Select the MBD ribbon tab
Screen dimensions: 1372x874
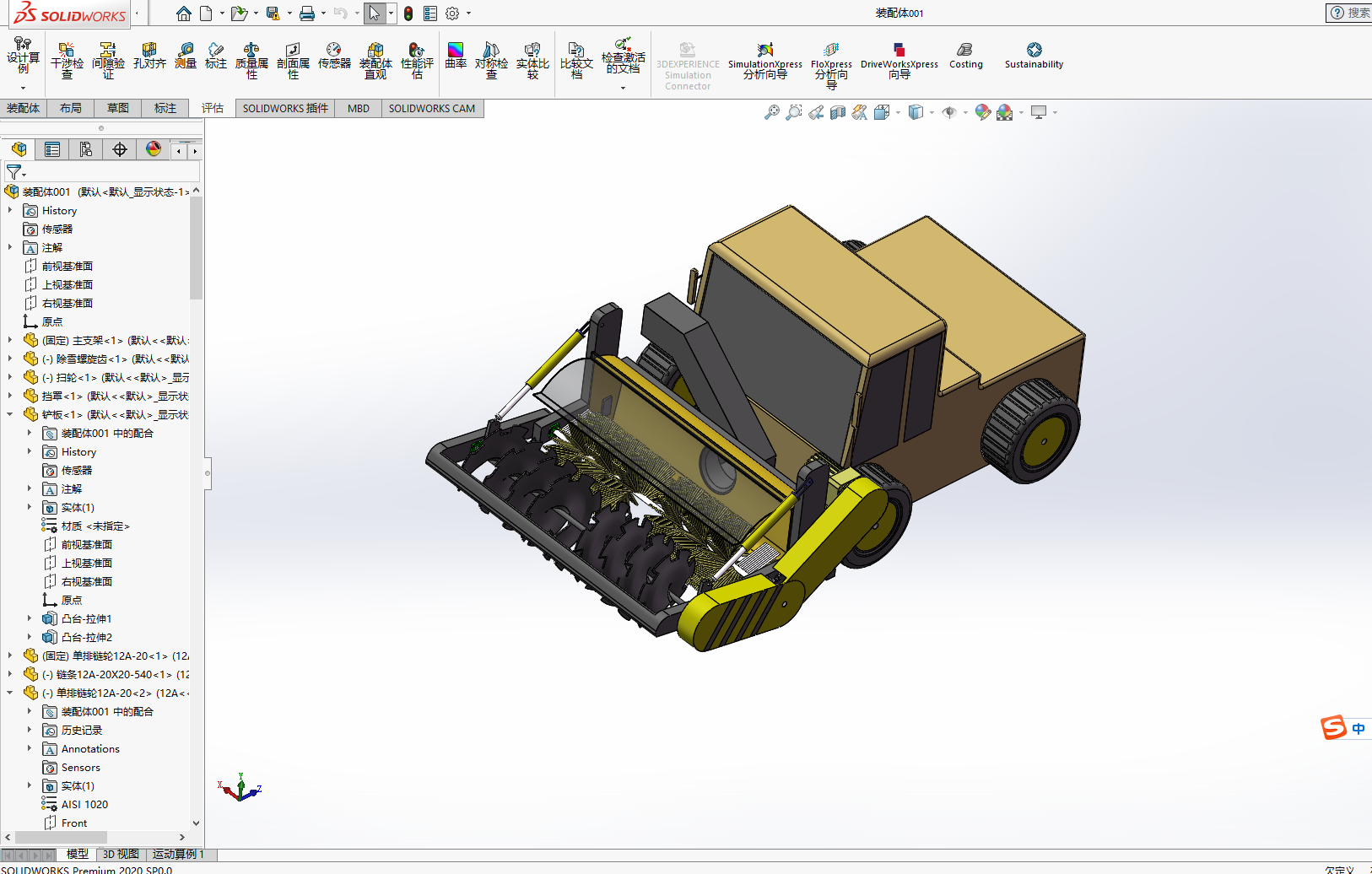pos(359,108)
